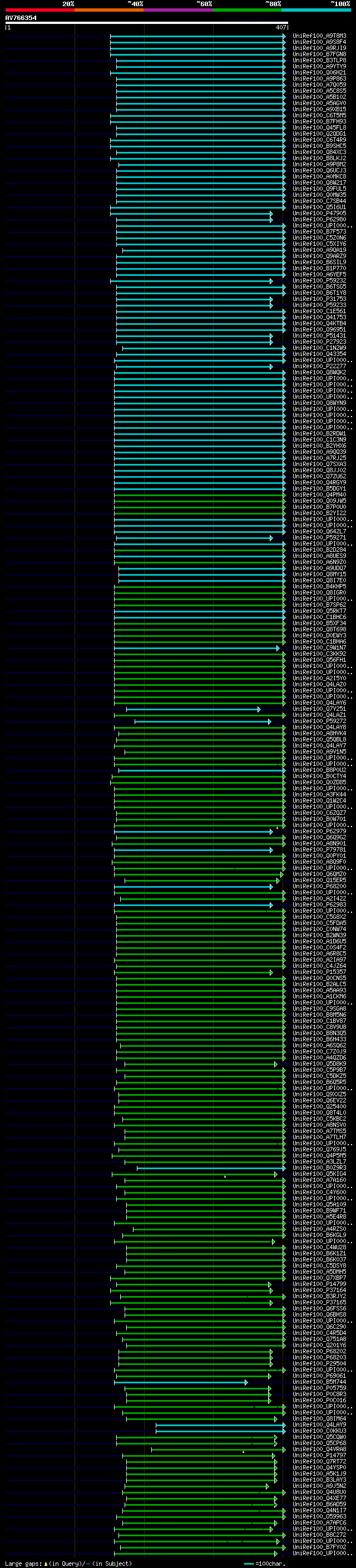Open hit UniRef100_A9S8F4

click(319, 42)
